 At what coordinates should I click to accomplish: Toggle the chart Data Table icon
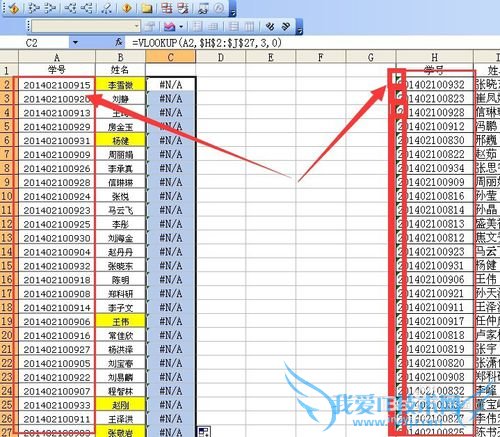coord(213,26)
